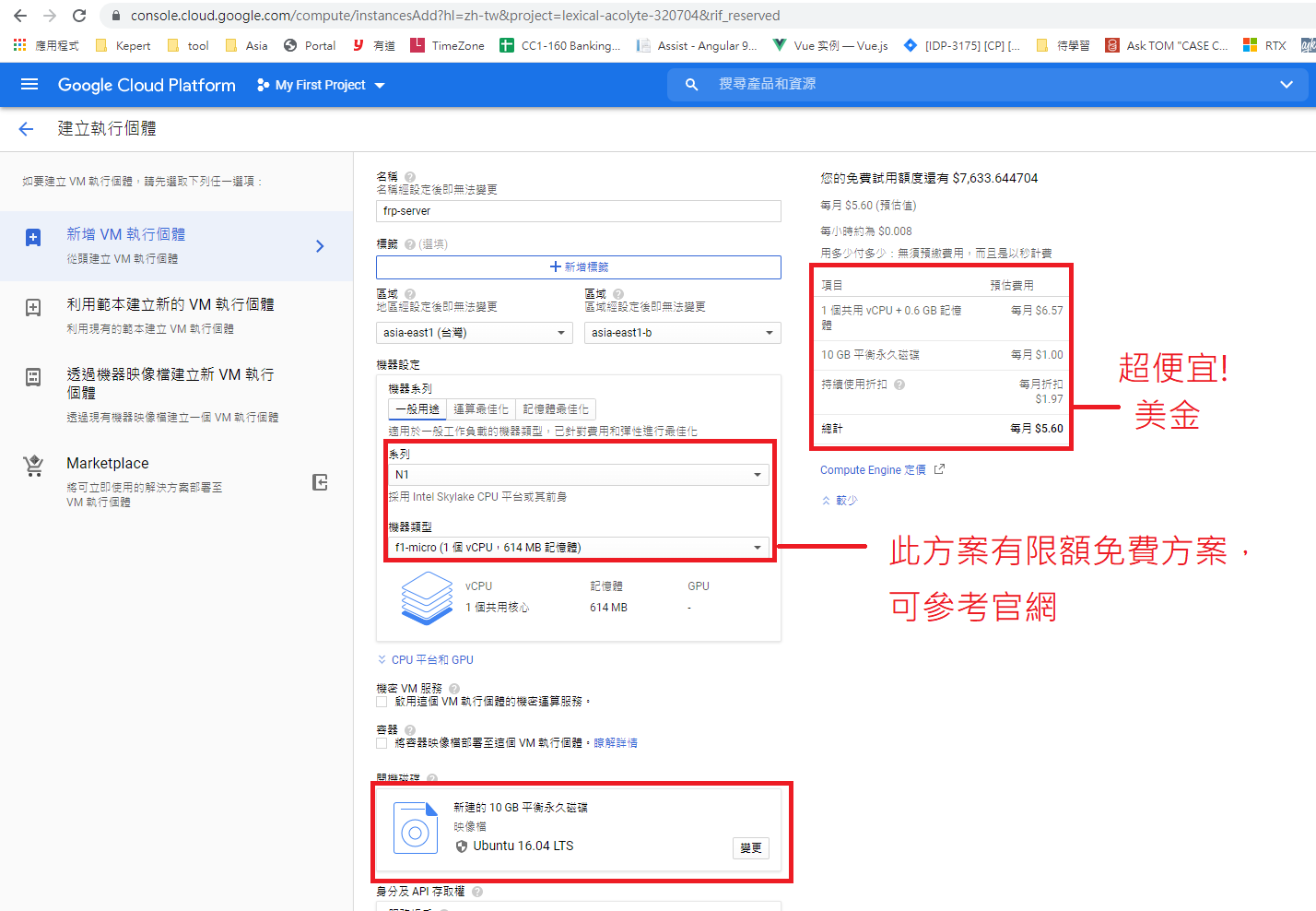Open the My First Project selector
This screenshot has width=1316, height=911.
(x=321, y=85)
